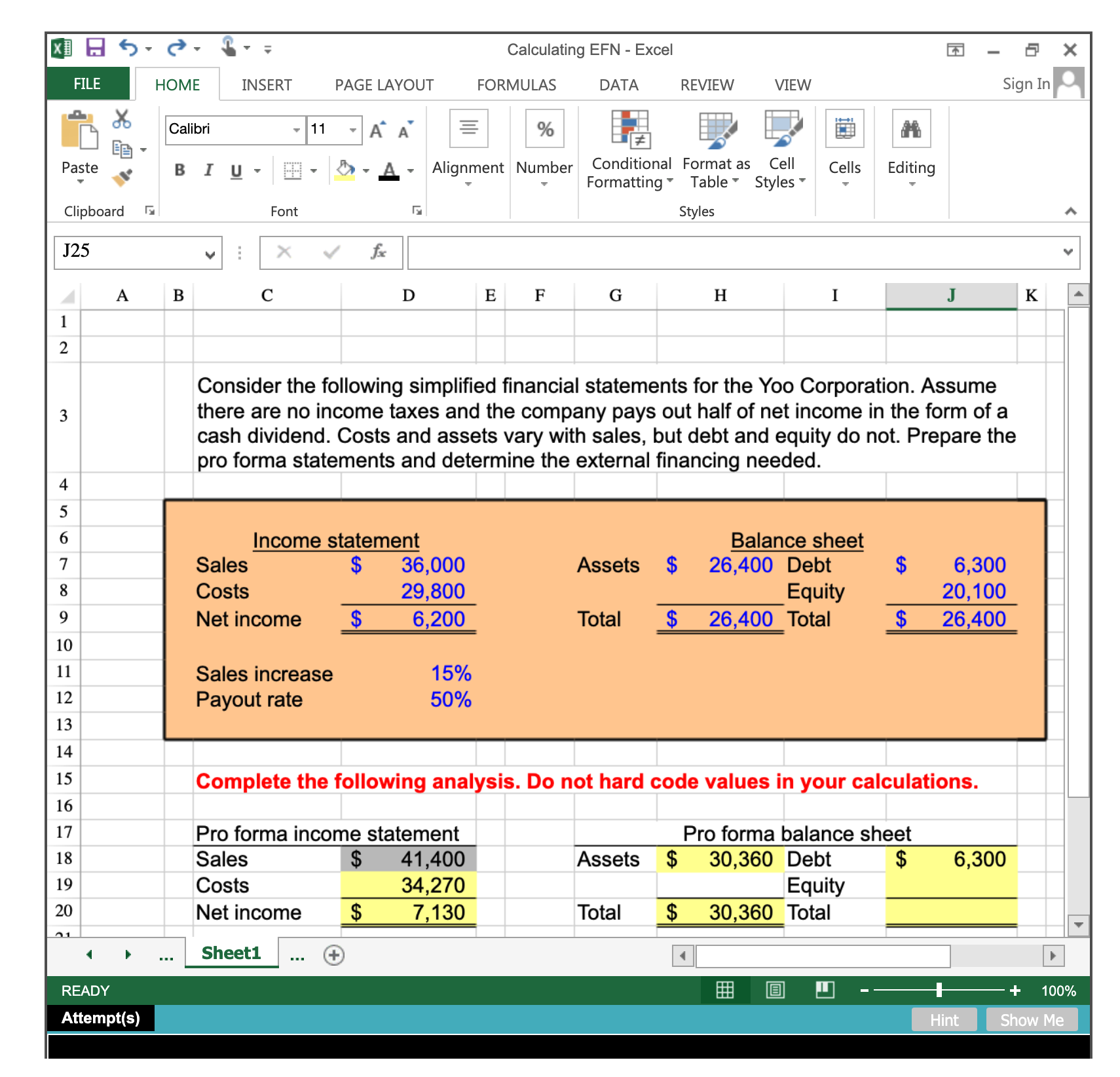1120x1077 pixels.
Task: Activate the Format Painter brush
Action: [122, 177]
